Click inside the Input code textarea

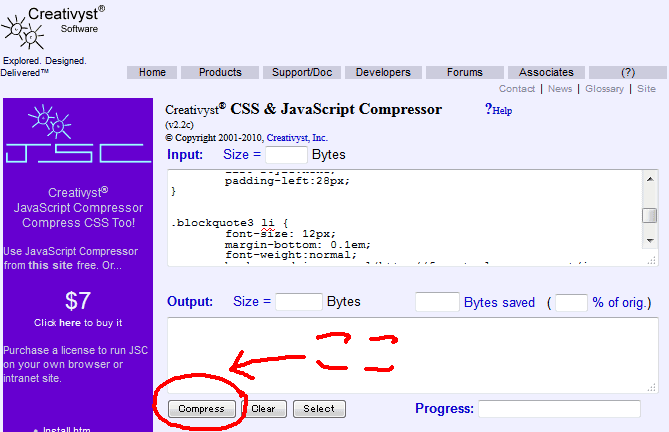(x=404, y=217)
